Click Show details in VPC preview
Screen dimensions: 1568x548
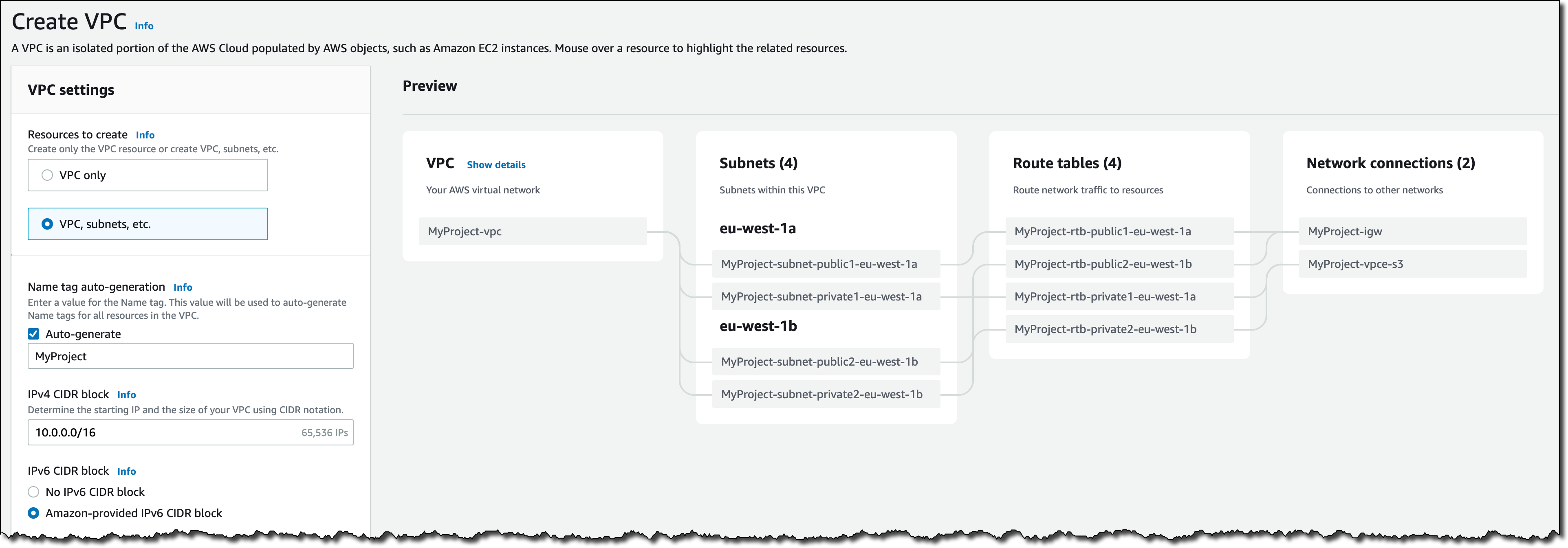click(x=496, y=165)
